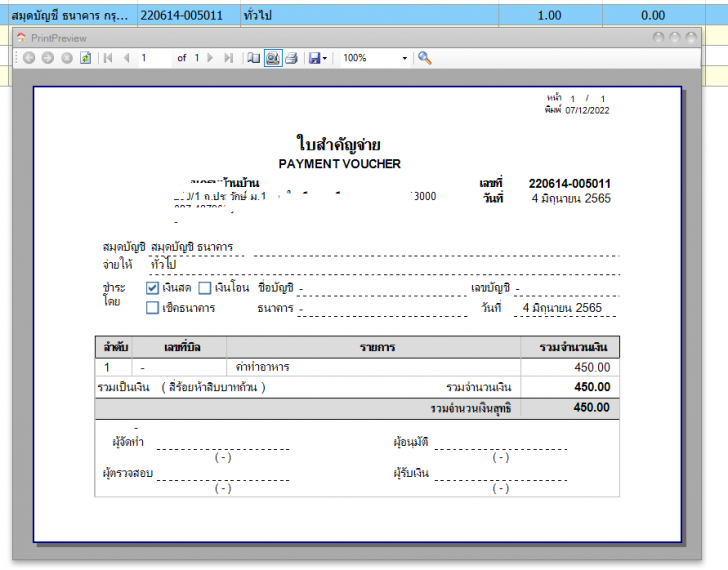Click the ผู้รับเงิน signature label
The image size is (728, 570).
tap(411, 473)
